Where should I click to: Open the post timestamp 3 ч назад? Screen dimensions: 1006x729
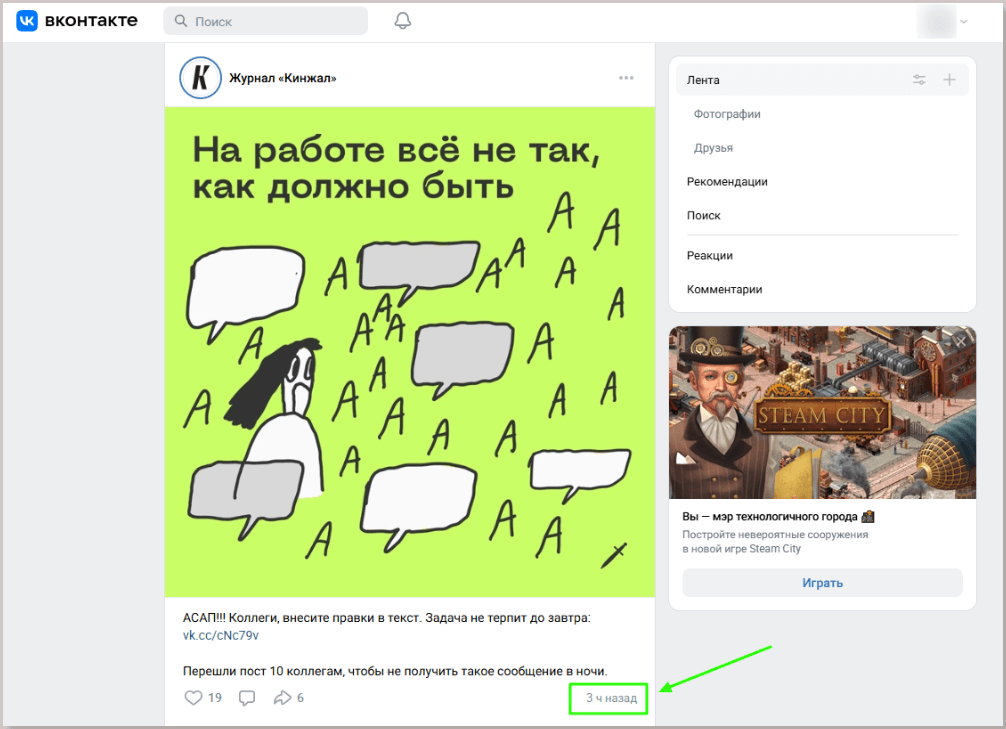[x=611, y=698]
